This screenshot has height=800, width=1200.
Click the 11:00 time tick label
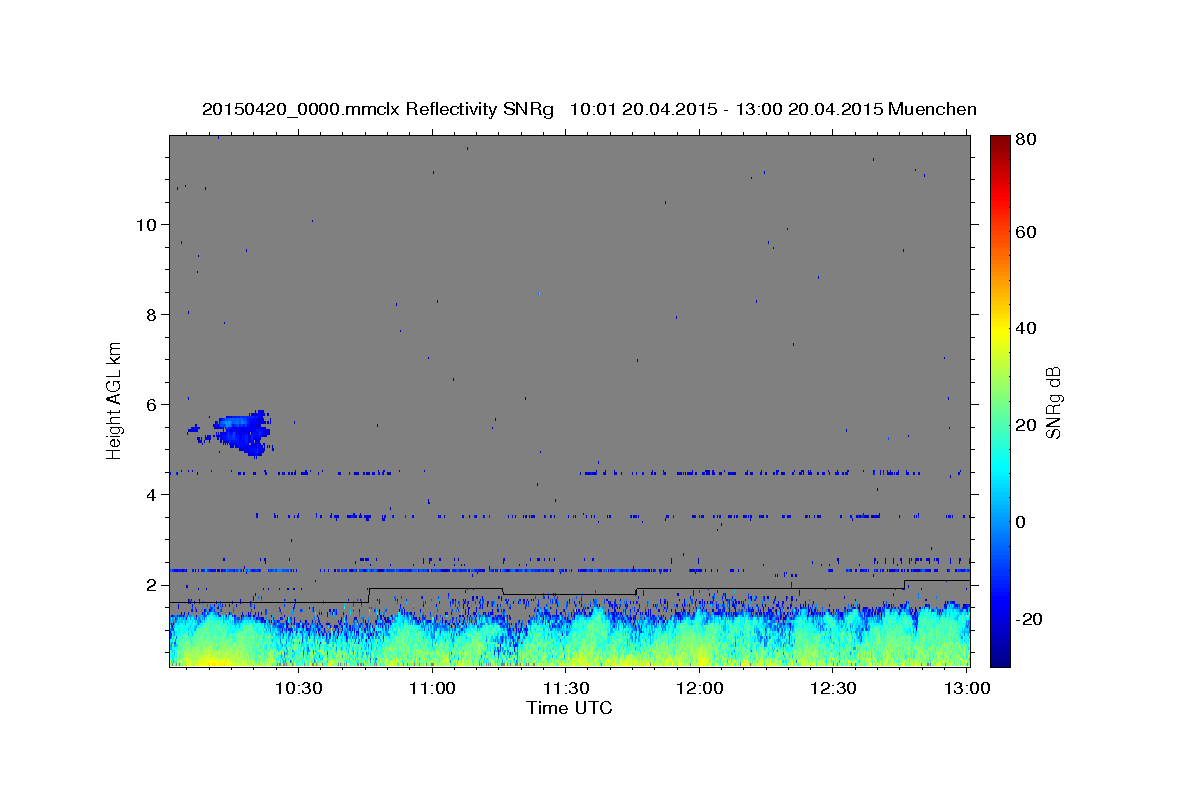432,688
